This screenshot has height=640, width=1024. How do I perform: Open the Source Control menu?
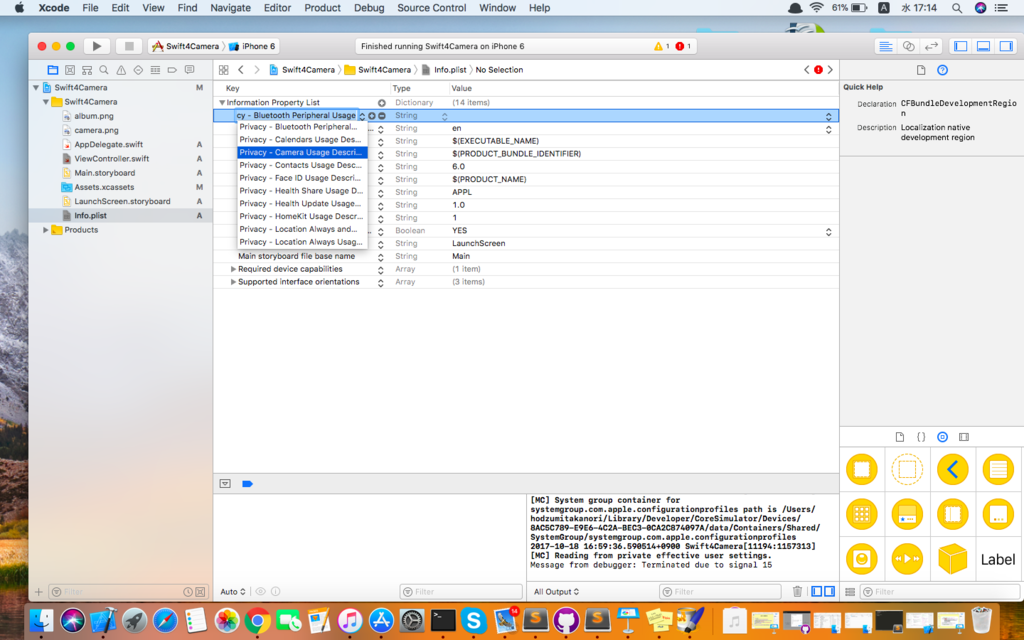tap(432, 8)
